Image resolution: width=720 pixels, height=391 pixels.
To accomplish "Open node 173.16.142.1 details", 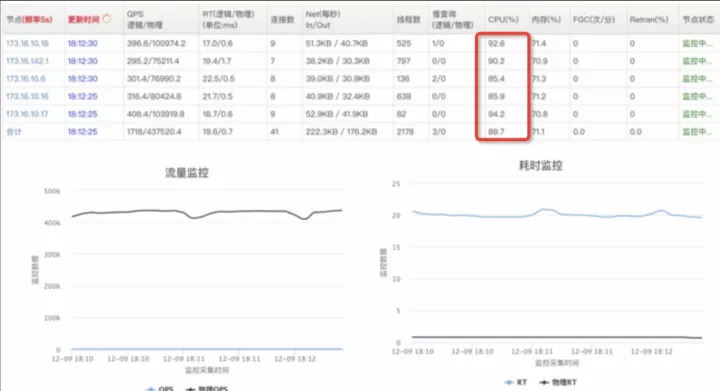I will click(x=27, y=61).
